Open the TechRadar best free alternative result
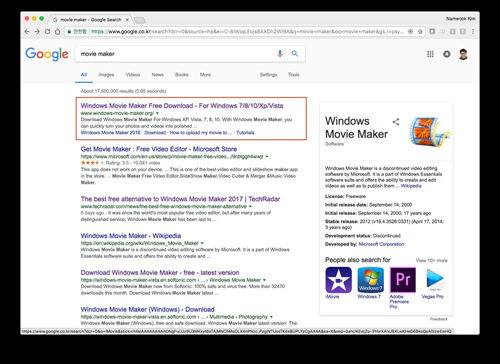500x364 pixels. click(x=180, y=199)
